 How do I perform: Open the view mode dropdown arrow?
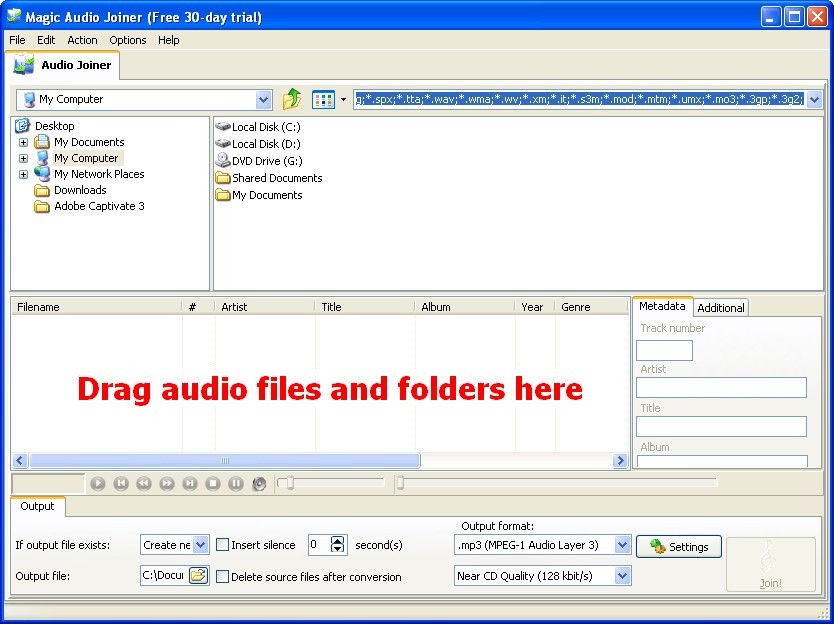[343, 99]
